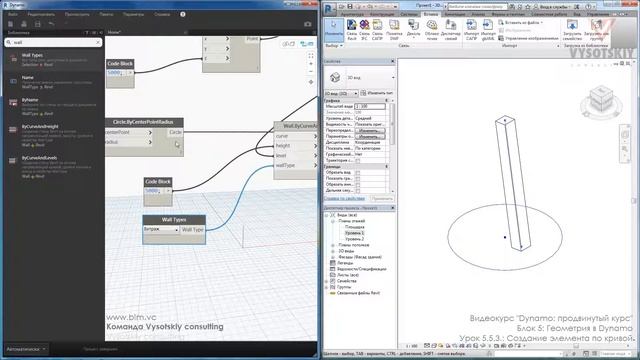The height and width of the screenshot is (360, 640).
Task: Click the view scale input field in Properties
Action: tap(370, 106)
